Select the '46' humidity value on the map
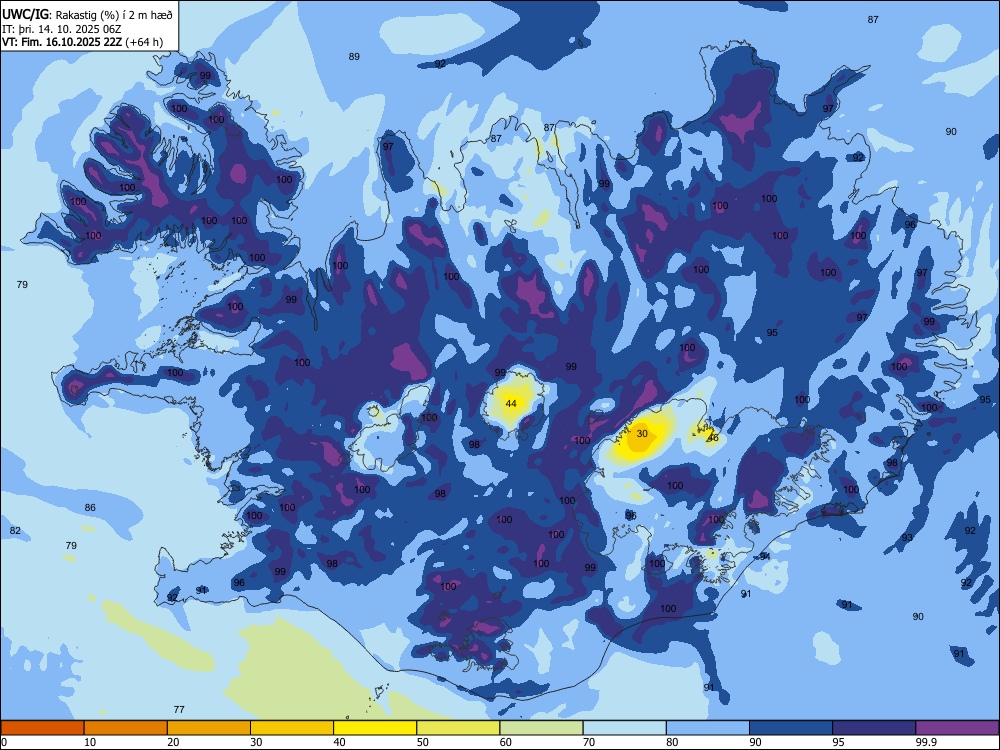The image size is (1000, 750). 713,438
